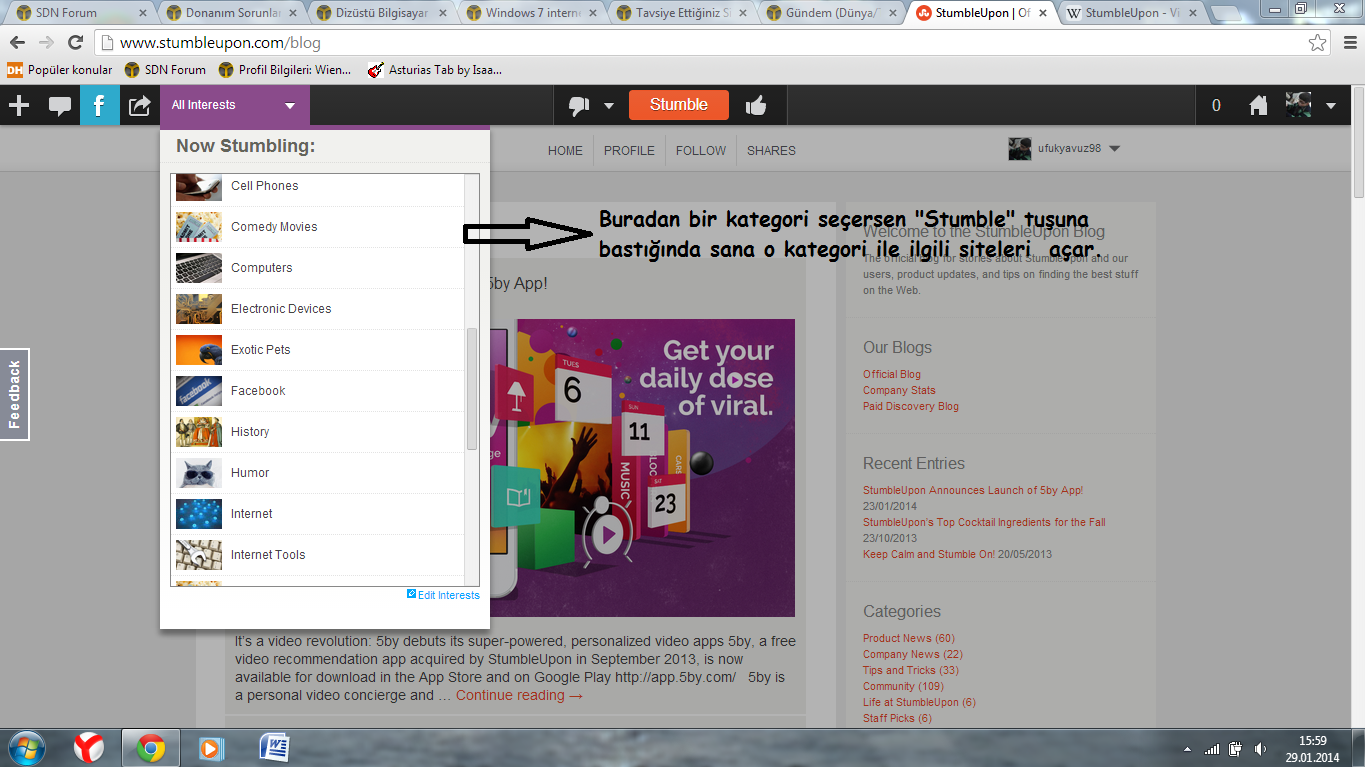
Task: Go back with the browser back arrow
Action: 17,43
